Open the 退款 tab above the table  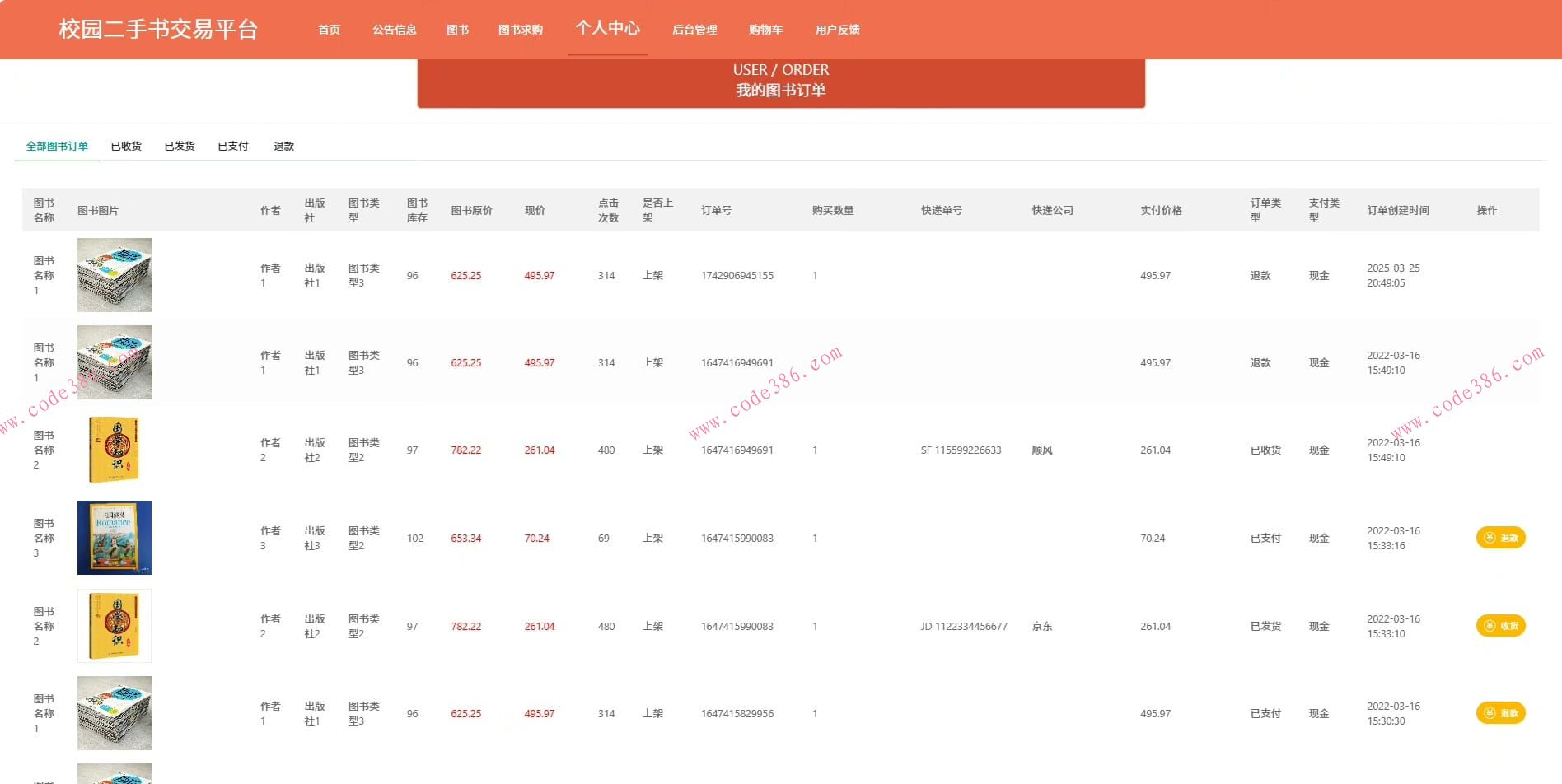click(283, 146)
